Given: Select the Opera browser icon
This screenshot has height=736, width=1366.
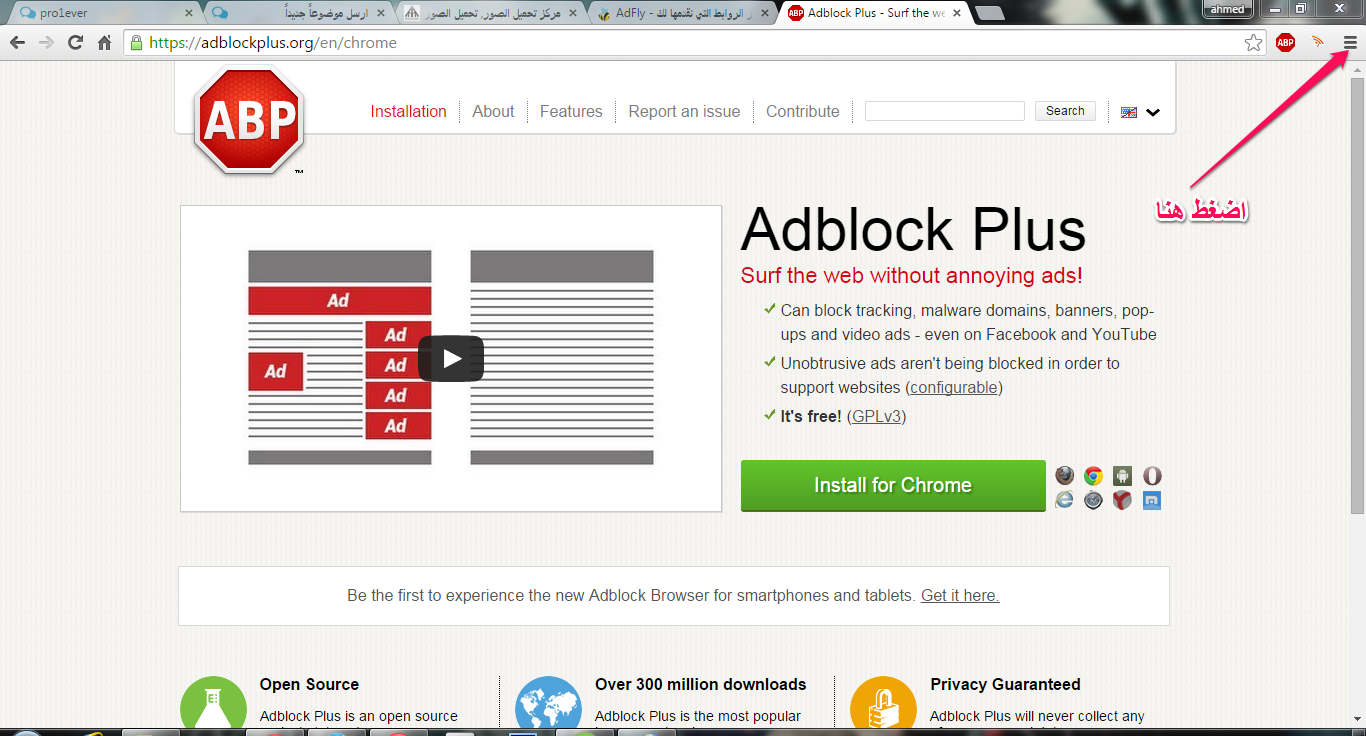Looking at the screenshot, I should 1152,476.
